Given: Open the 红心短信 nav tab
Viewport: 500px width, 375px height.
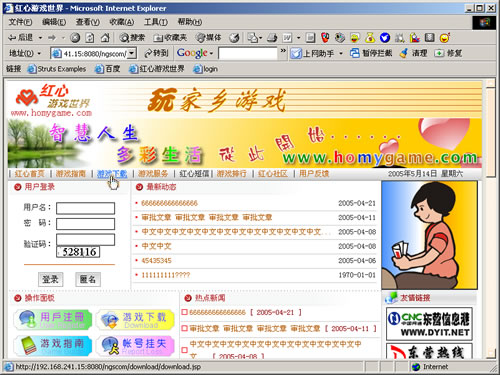Looking at the screenshot, I should click(194, 174).
